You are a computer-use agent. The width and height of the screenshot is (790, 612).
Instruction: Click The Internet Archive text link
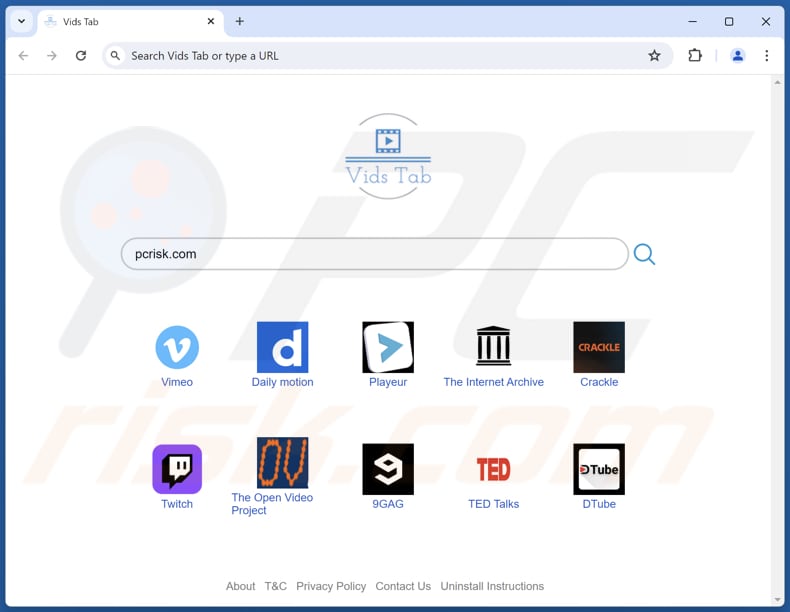click(x=493, y=382)
